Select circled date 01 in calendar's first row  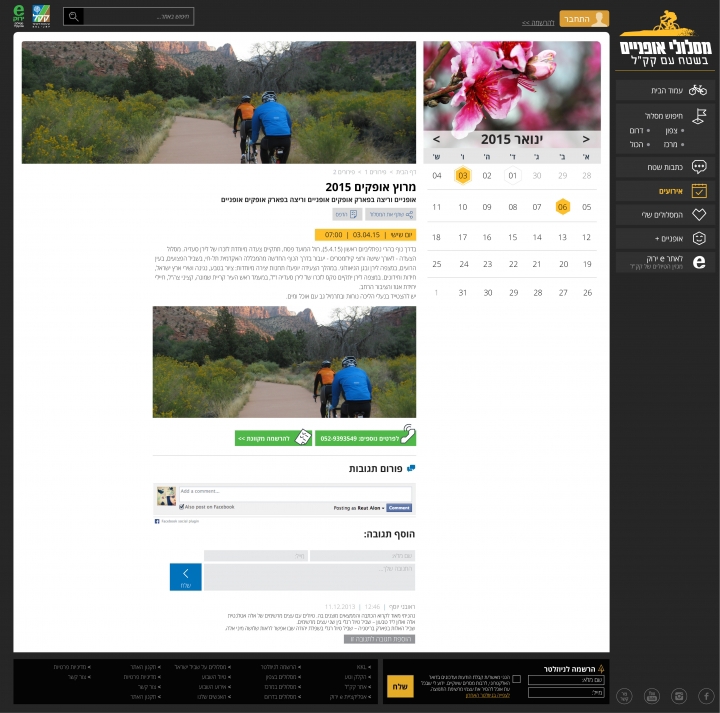coord(512,175)
